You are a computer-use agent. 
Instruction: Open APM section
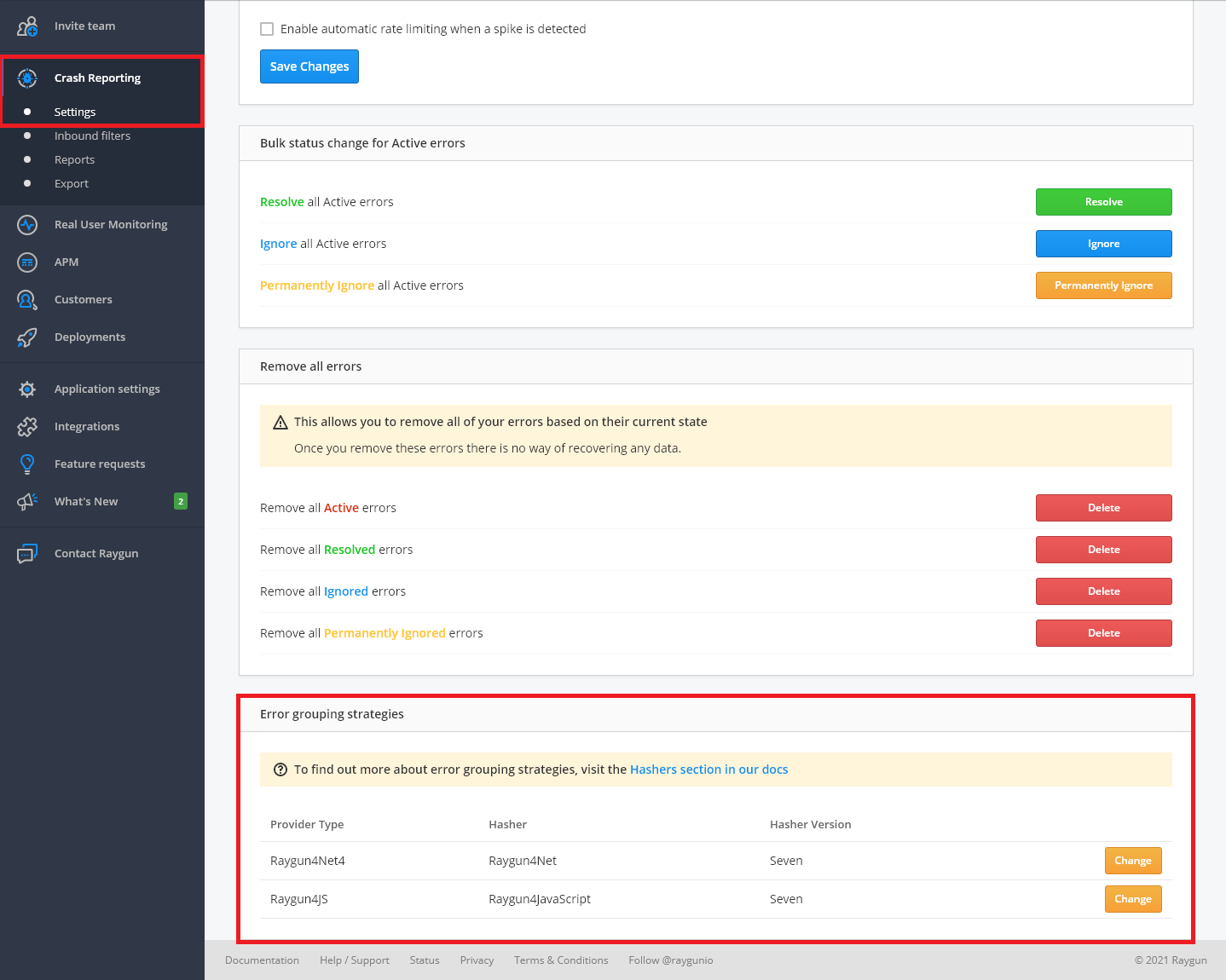click(67, 262)
